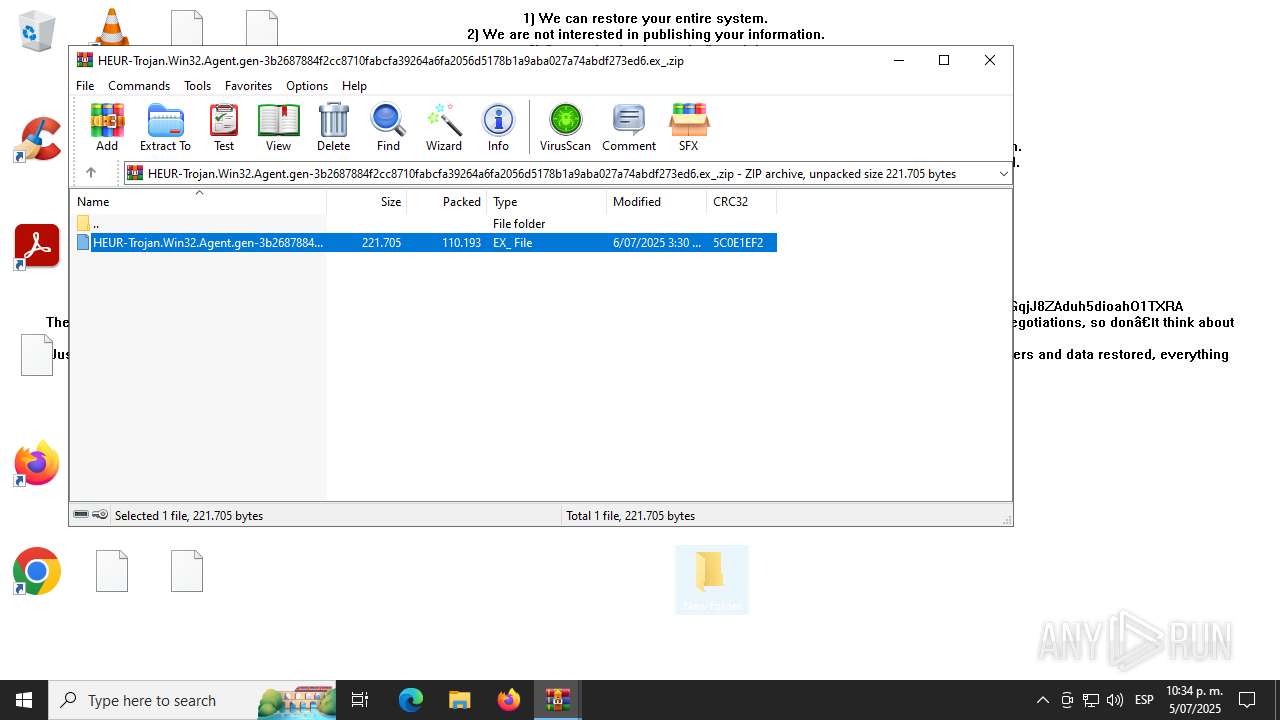Viewport: 1280px width, 720px height.
Task: Show archive Info
Action: coord(498,127)
